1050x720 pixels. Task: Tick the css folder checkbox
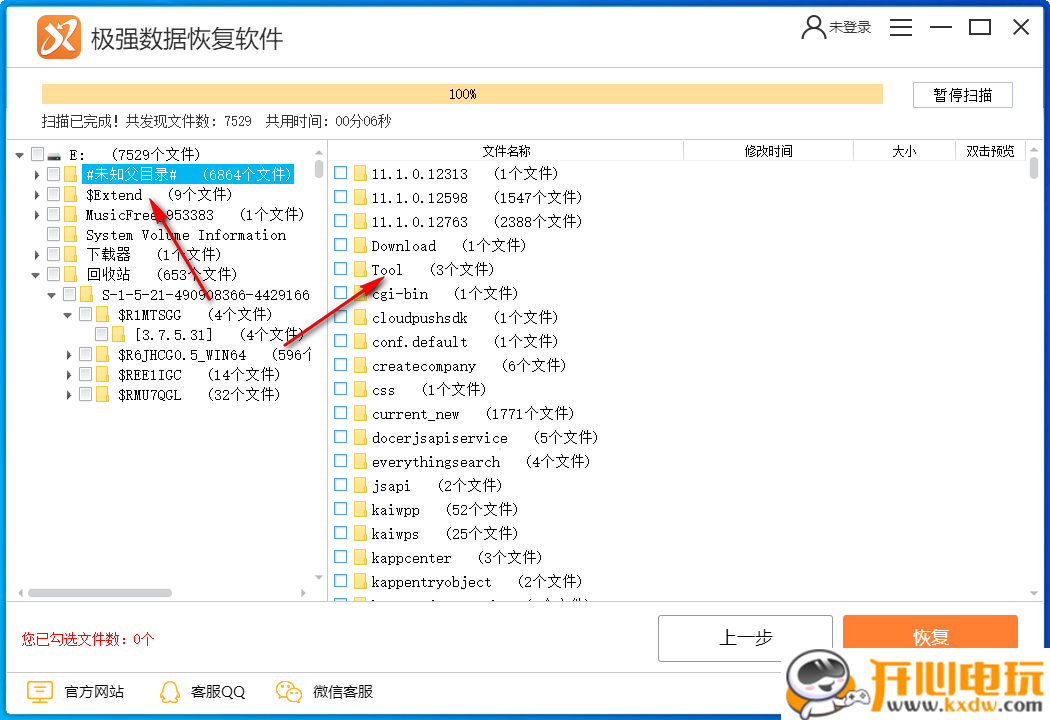(x=341, y=388)
